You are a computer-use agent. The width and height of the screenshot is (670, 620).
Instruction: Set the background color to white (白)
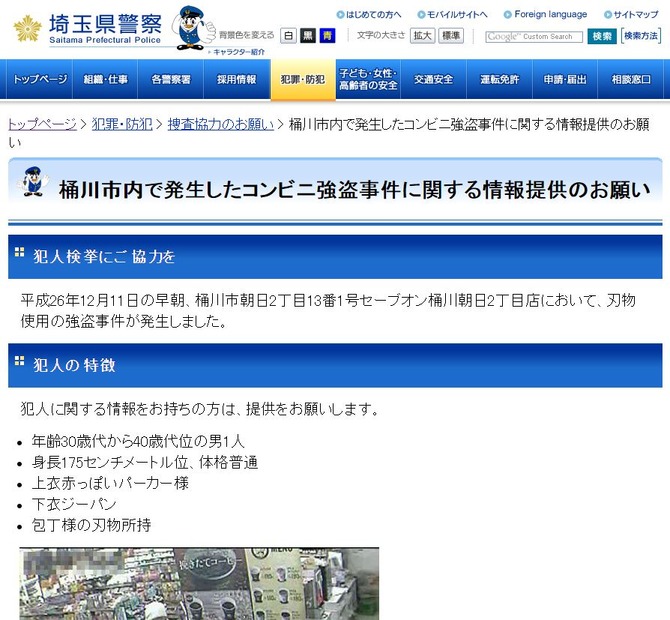[x=287, y=35]
